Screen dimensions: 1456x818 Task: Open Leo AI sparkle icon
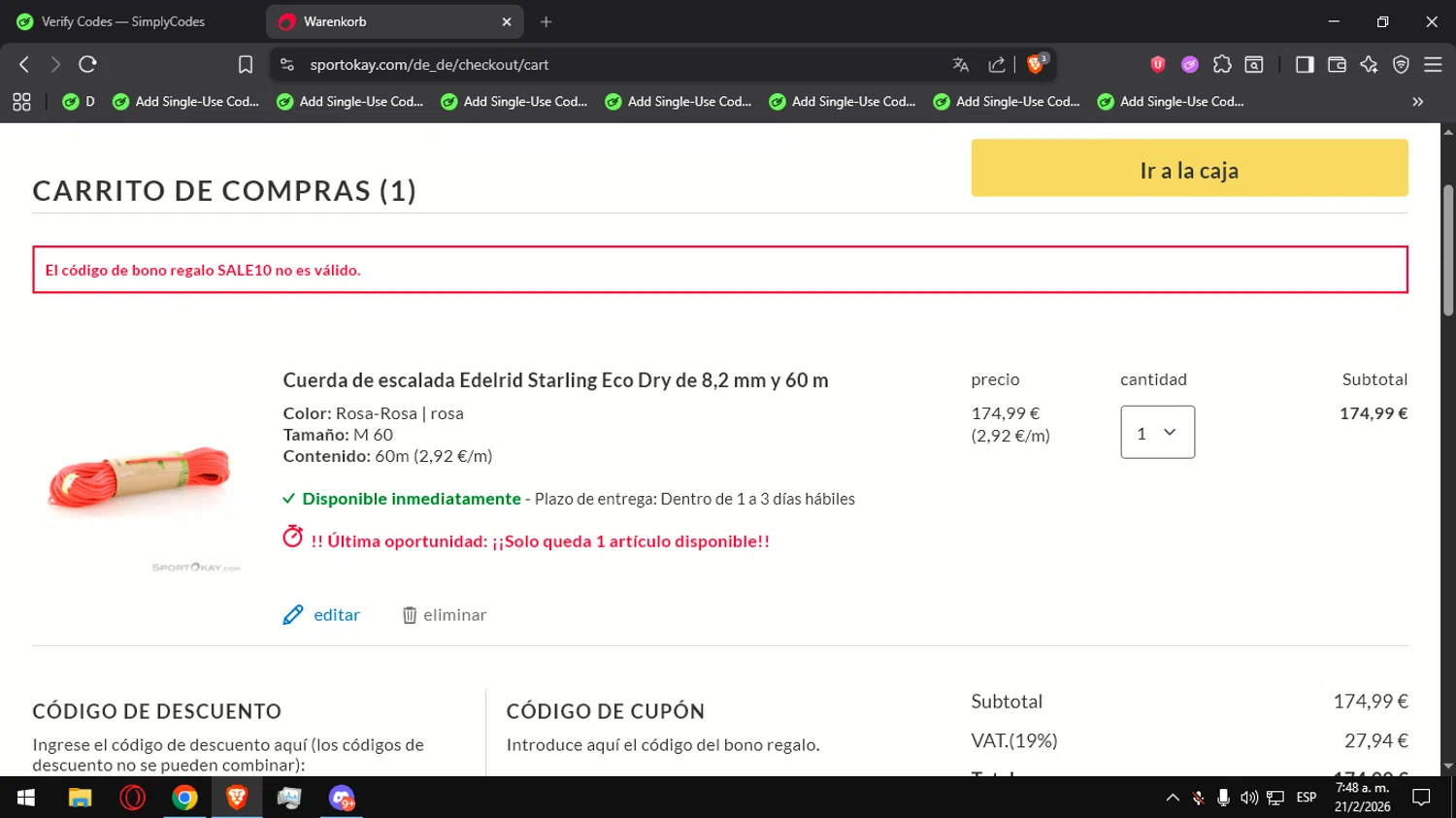(x=1369, y=65)
